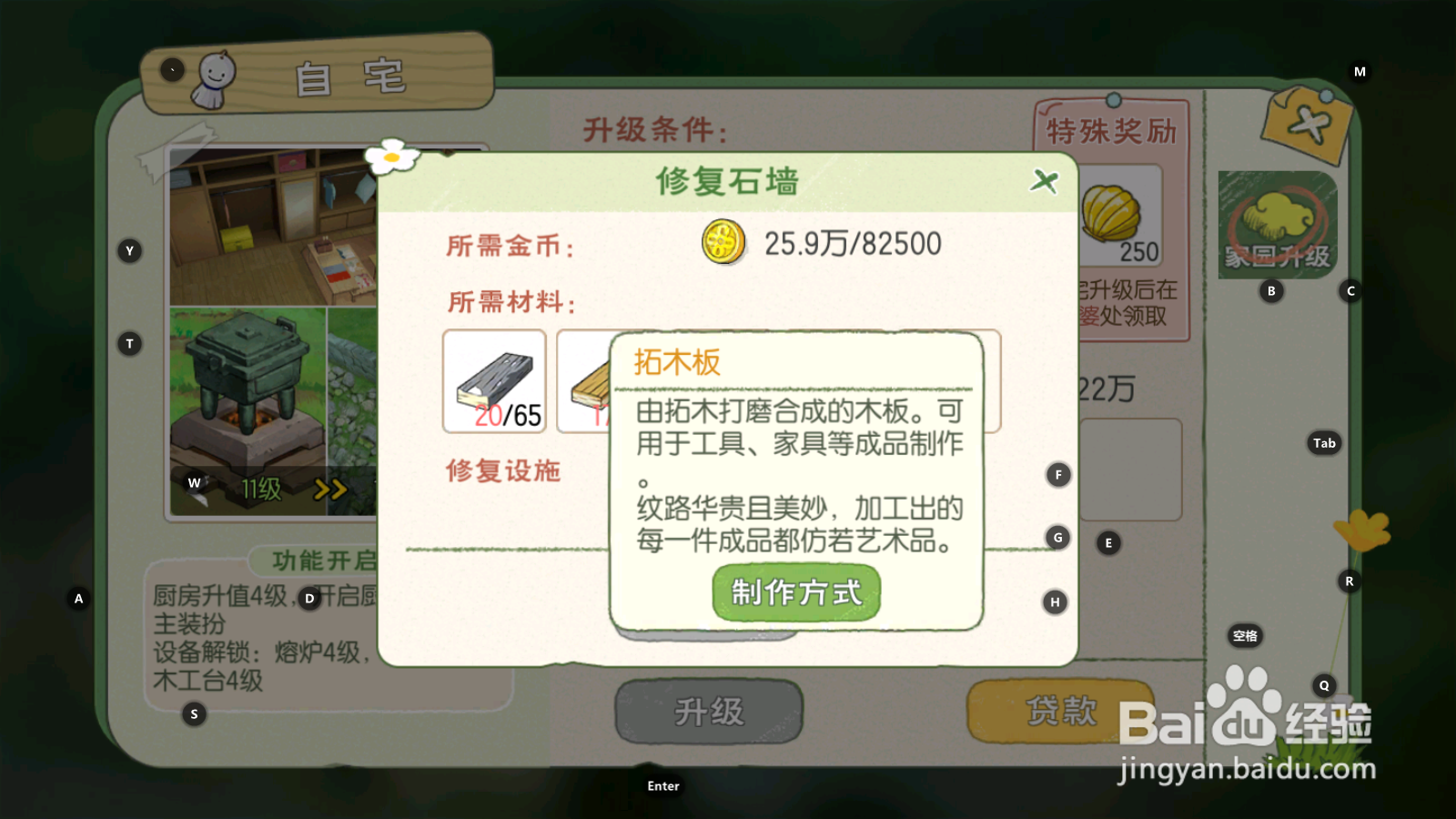Open the 家园升级 icon
This screenshot has width=1456, height=819.
point(1278,225)
